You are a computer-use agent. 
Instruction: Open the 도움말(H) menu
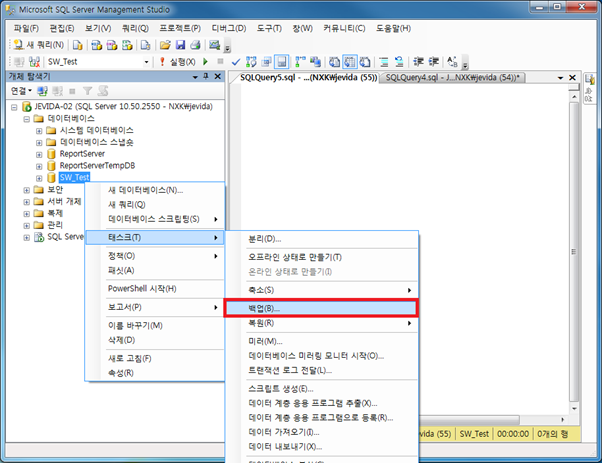coord(393,28)
